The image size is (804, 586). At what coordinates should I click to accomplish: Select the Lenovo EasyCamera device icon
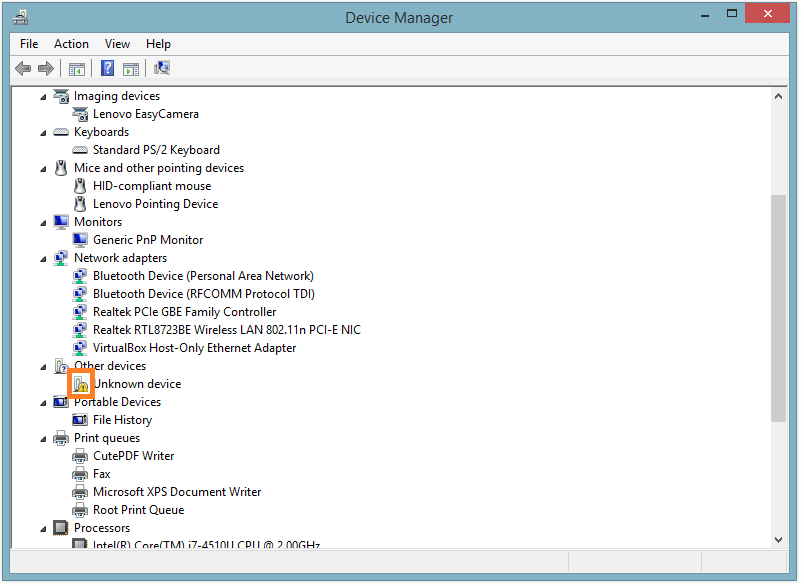[80, 114]
